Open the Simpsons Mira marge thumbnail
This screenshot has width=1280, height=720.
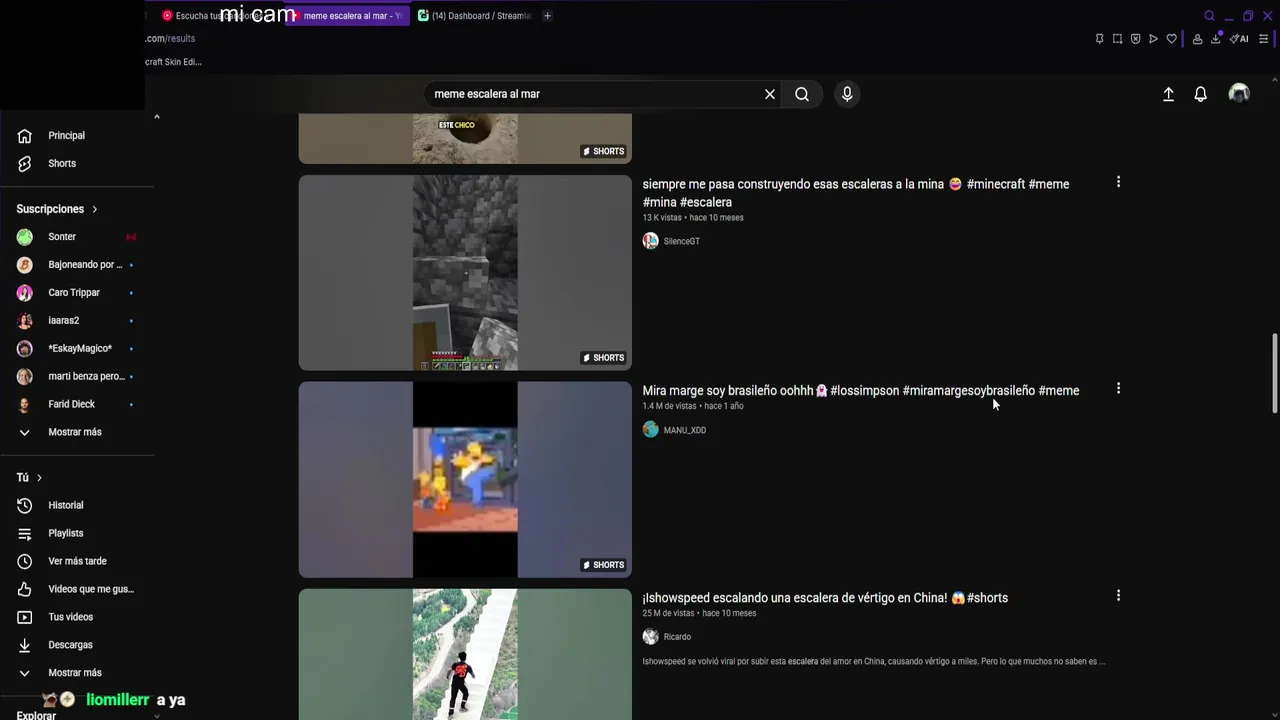click(465, 480)
